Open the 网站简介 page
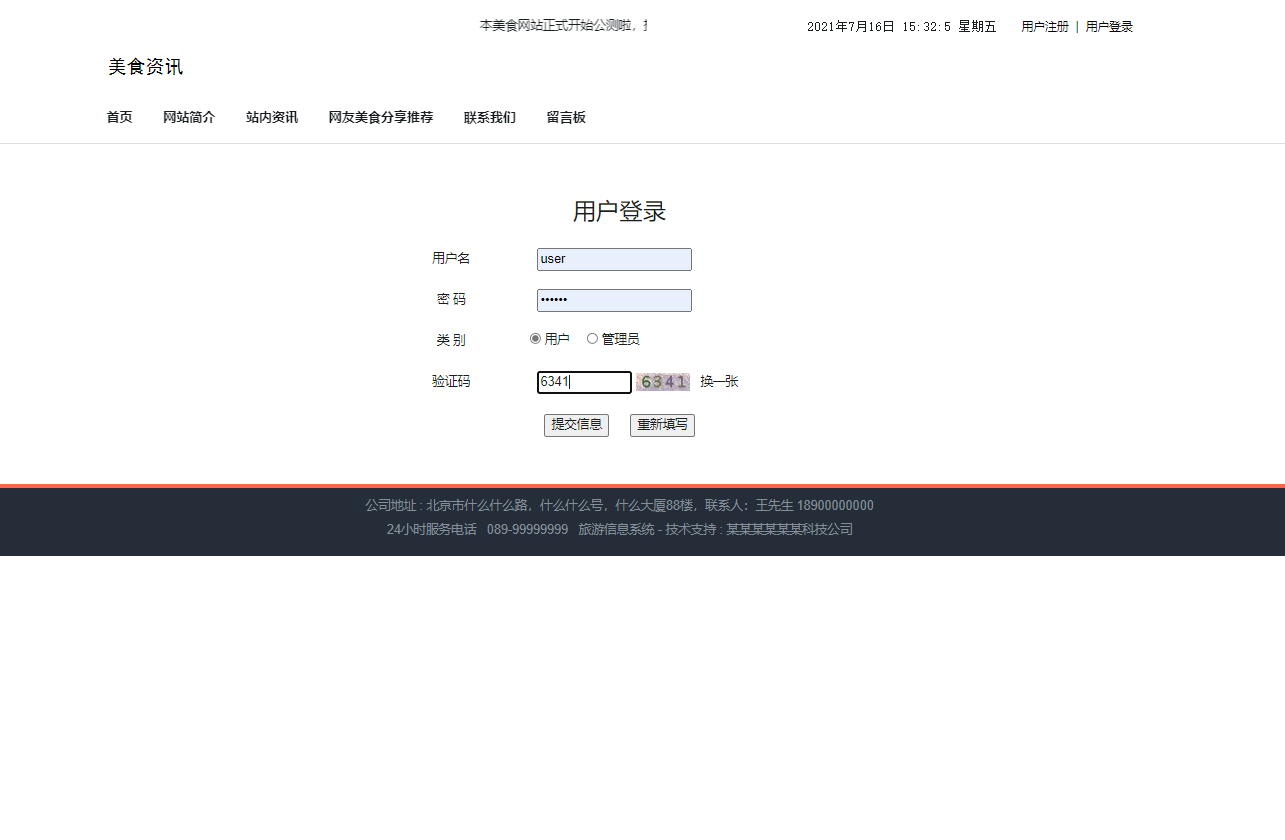 [x=189, y=117]
